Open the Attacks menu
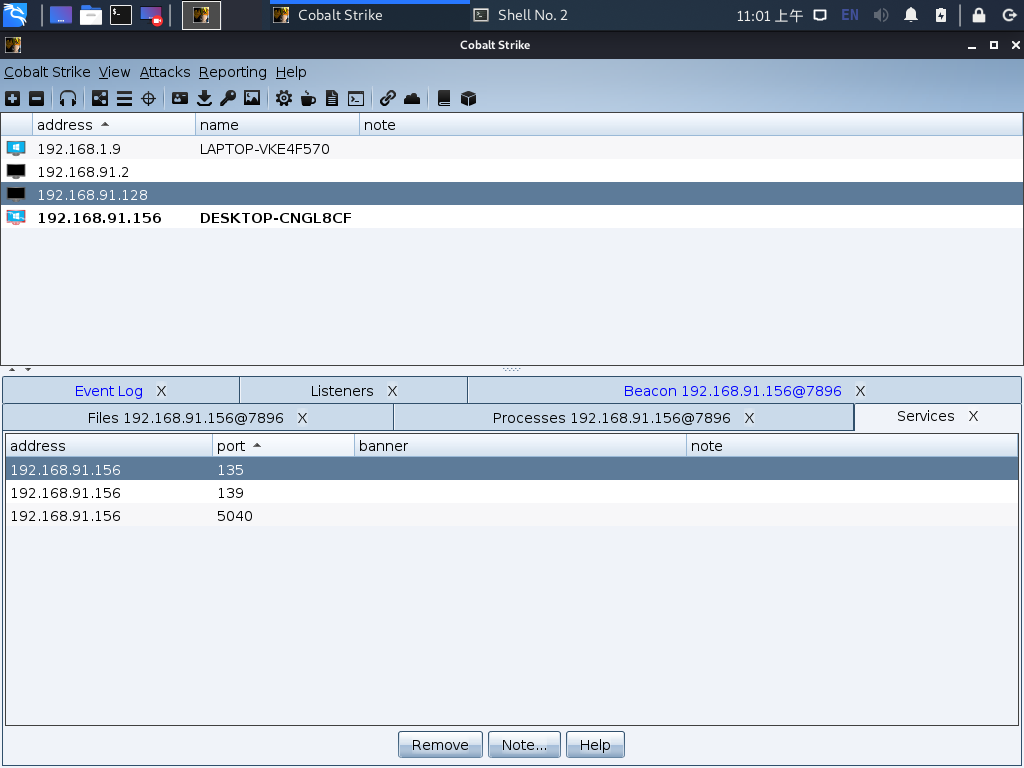Viewport: 1024px width, 768px height. (x=165, y=72)
